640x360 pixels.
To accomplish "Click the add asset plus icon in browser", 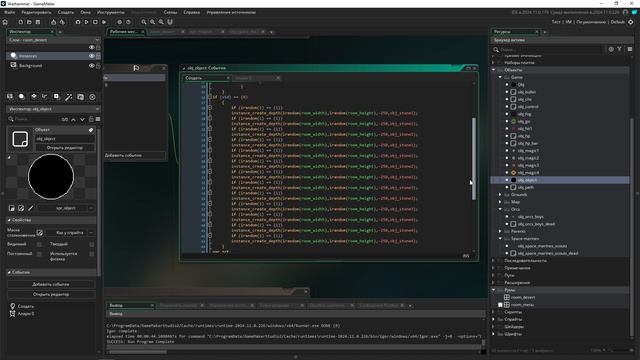I will click(611, 49).
